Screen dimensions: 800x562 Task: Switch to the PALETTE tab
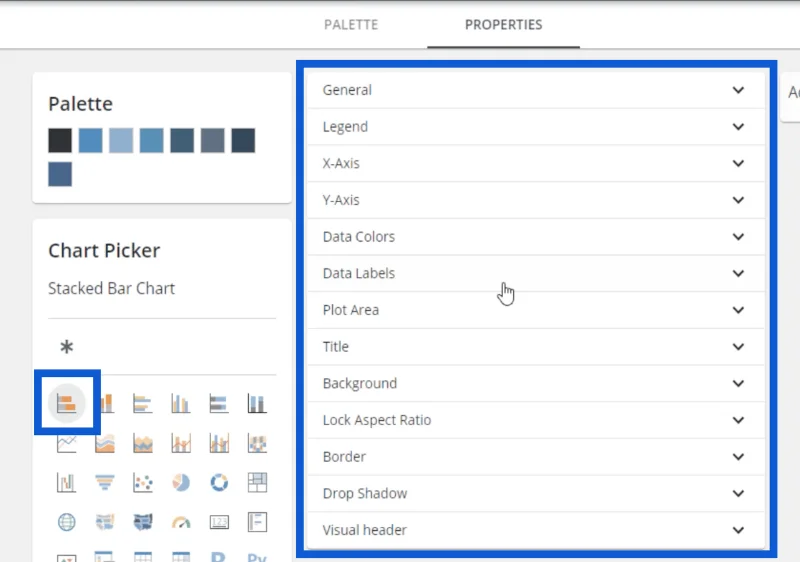click(351, 24)
